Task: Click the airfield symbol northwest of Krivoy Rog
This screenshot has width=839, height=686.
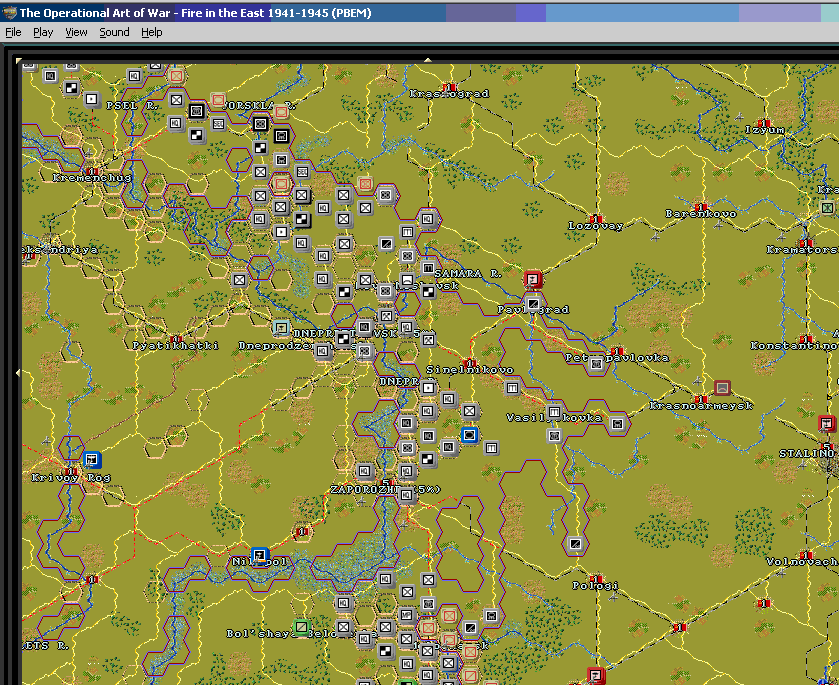Action: 47,441
